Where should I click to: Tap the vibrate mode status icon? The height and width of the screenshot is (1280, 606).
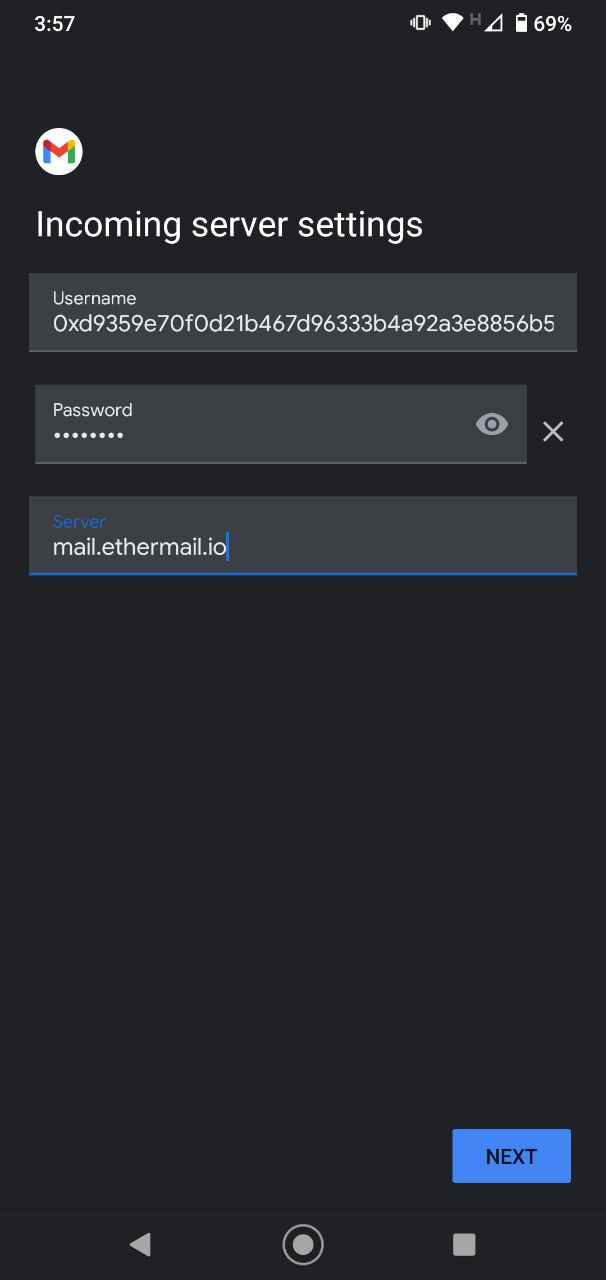coord(418,21)
